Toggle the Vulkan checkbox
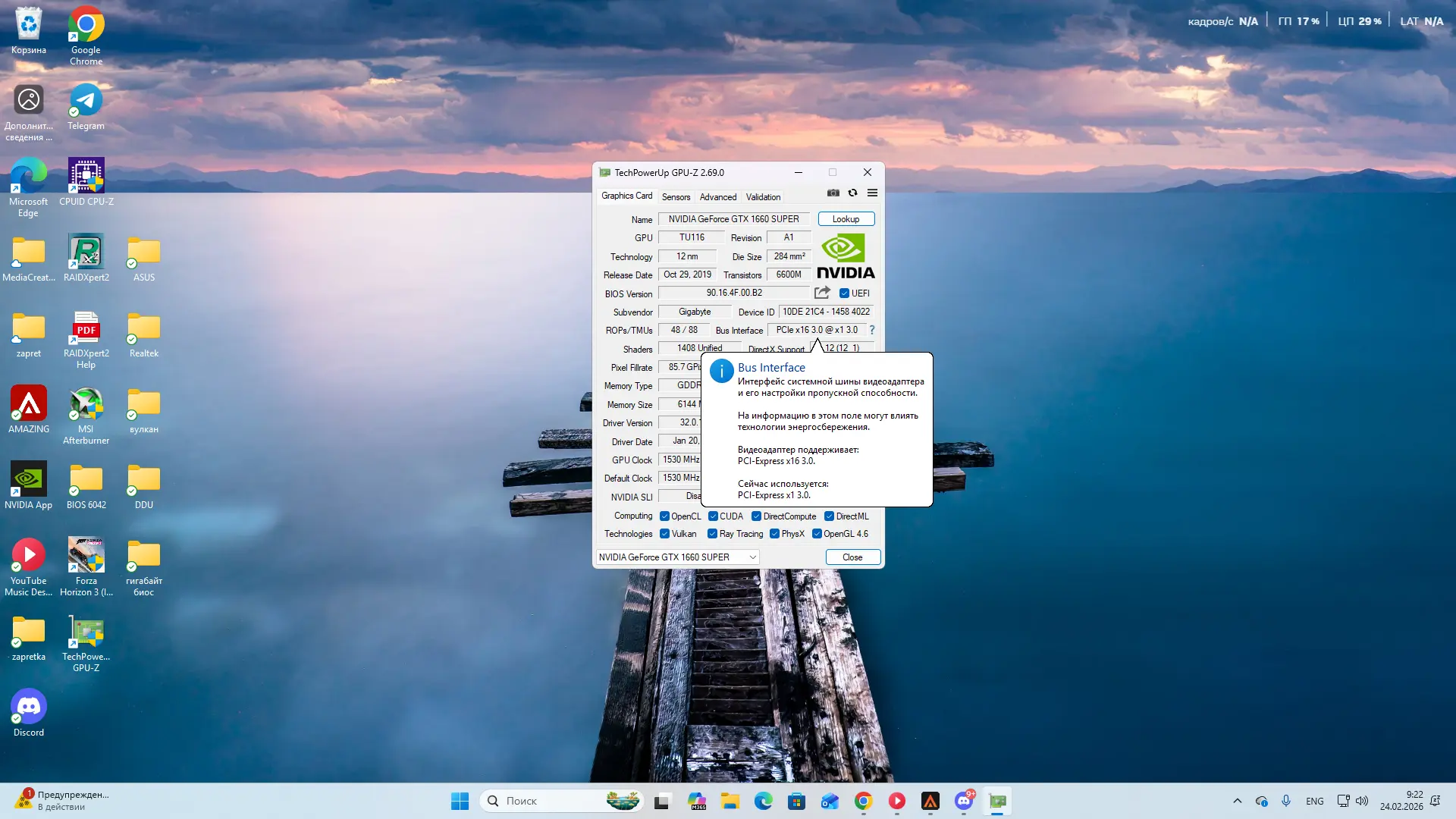Image resolution: width=1456 pixels, height=819 pixels. click(x=664, y=534)
